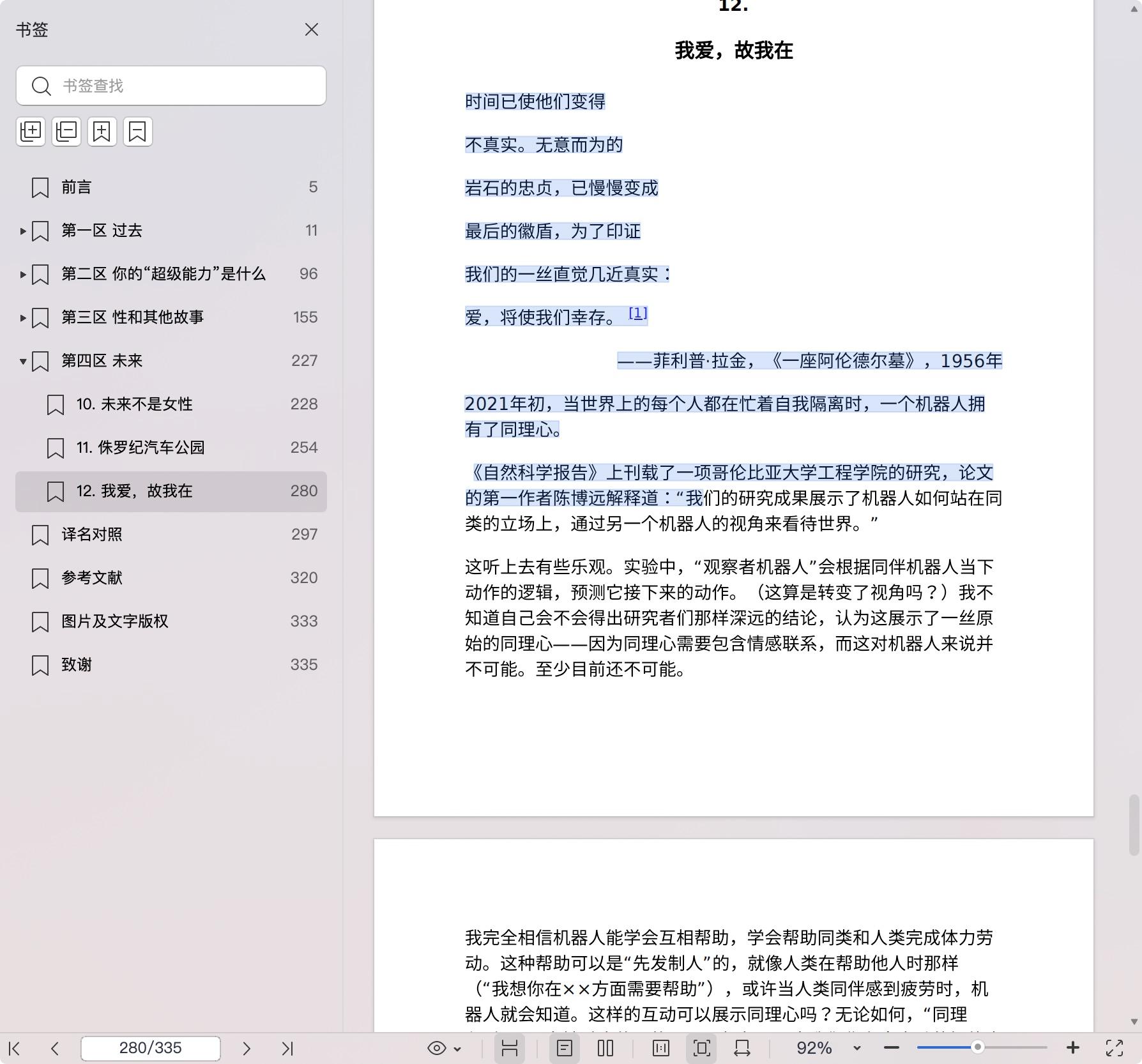Screen dimensions: 1142x1064
Task: Go to bookmark 10. 未来不是女性
Action: tap(171, 404)
